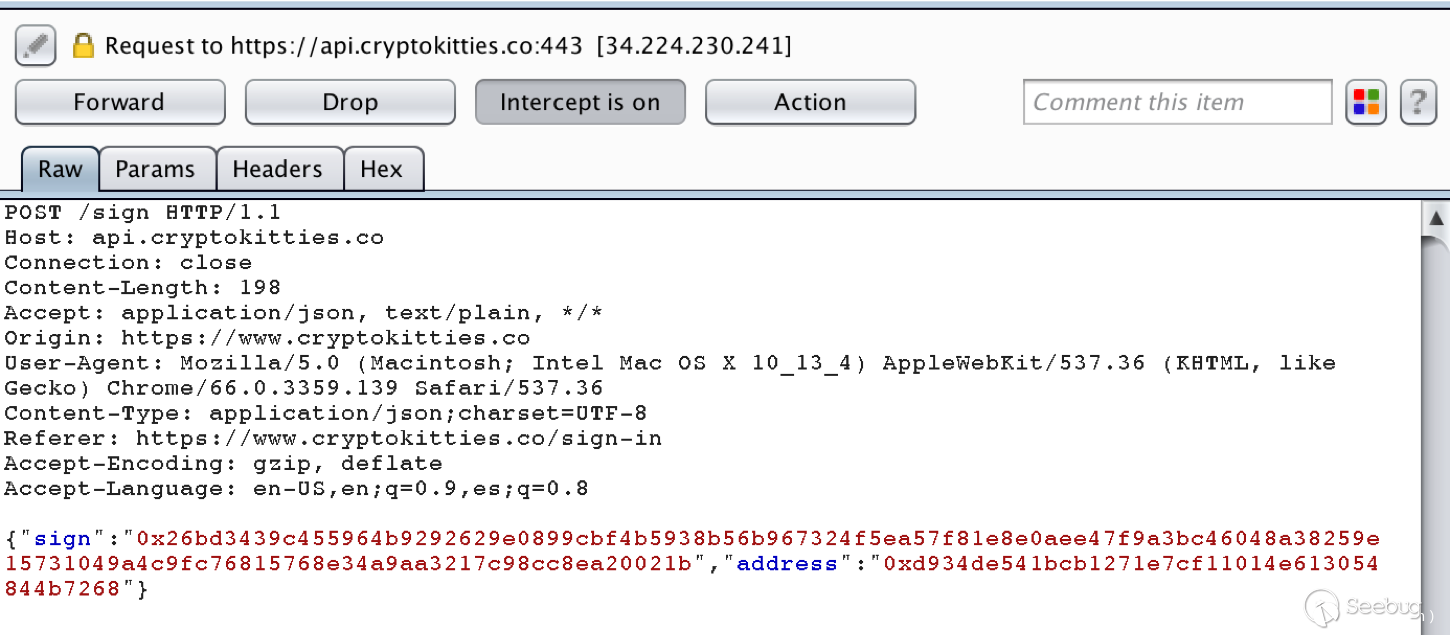
Task: Toggle the Intercept is on button
Action: click(580, 102)
